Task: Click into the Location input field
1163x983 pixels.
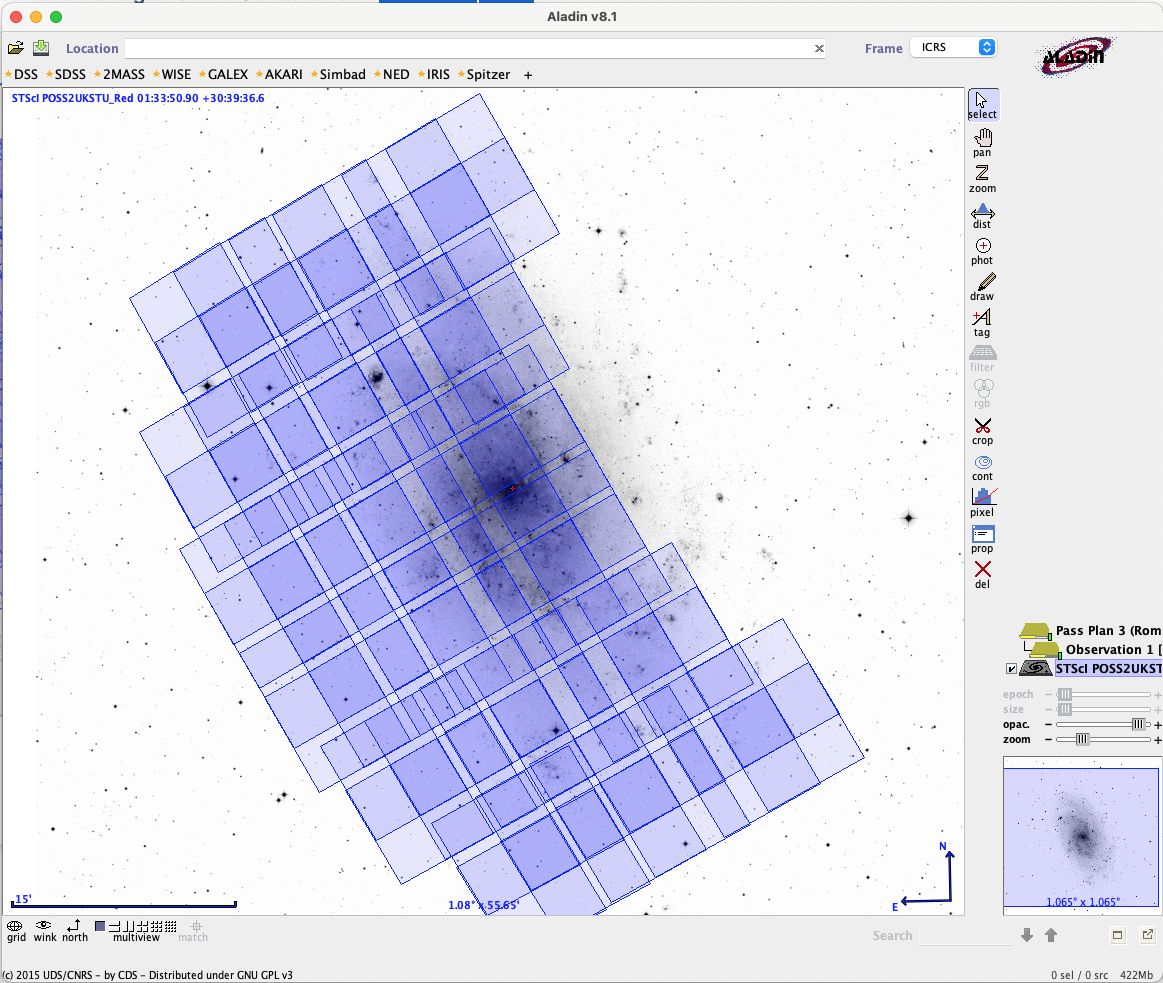Action: 468,48
